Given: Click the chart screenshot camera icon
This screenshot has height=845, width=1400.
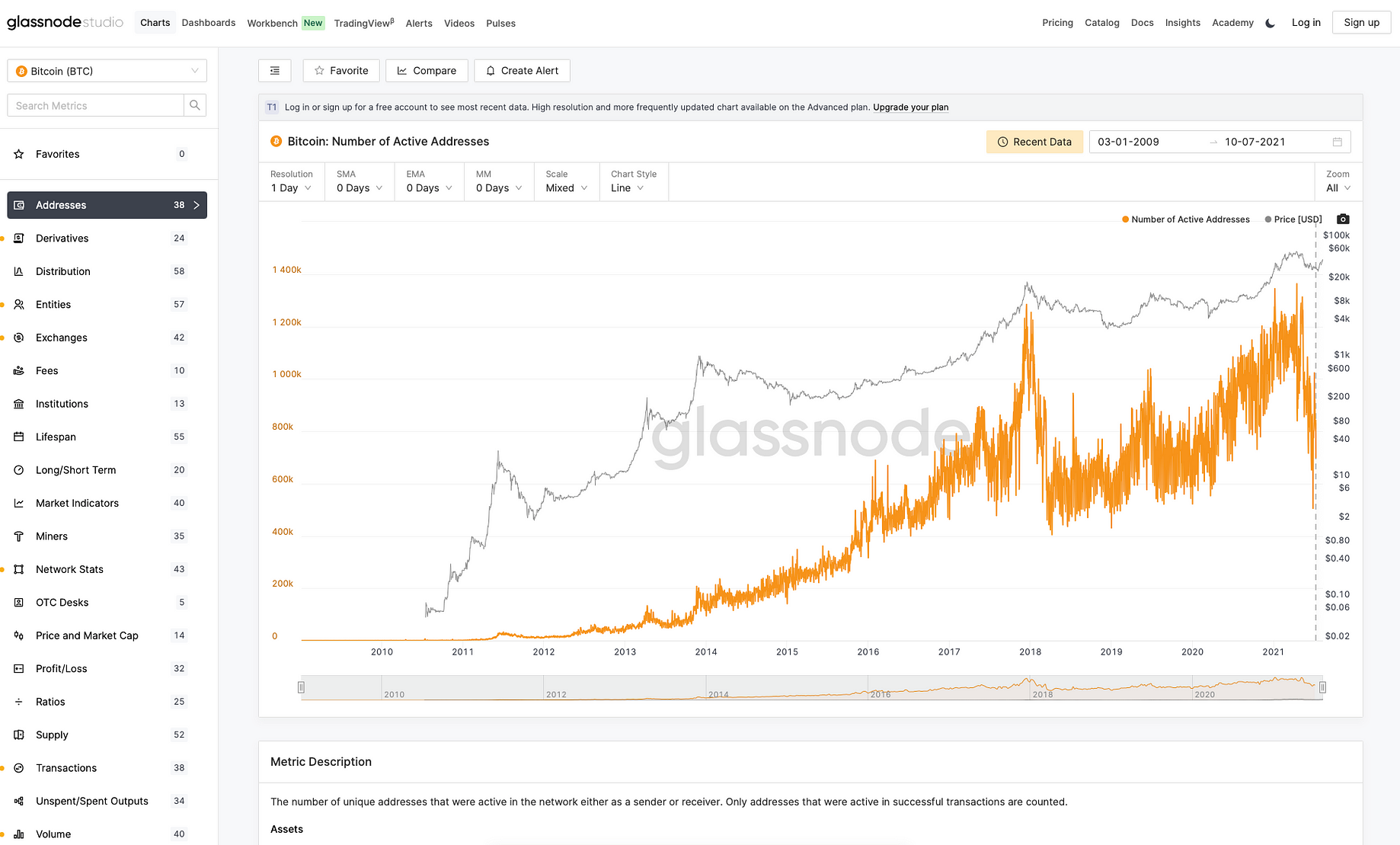Looking at the screenshot, I should [1343, 219].
